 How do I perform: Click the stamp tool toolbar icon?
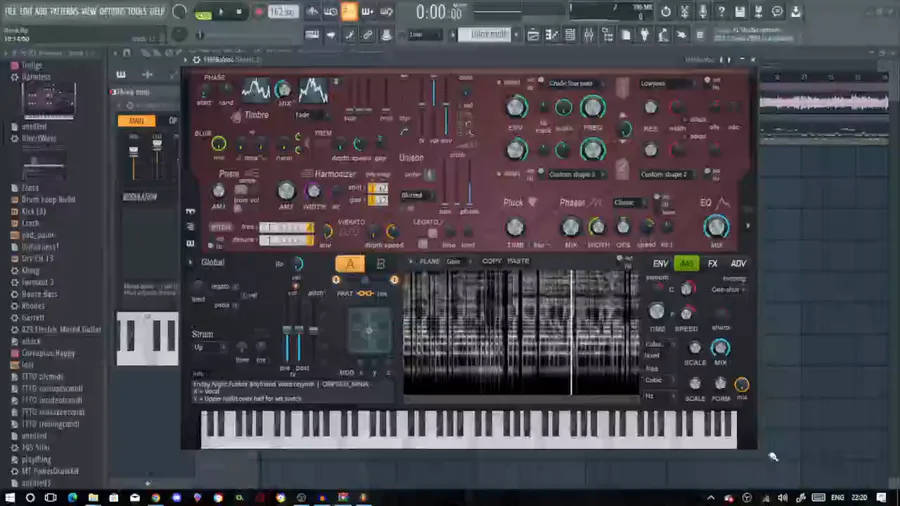coord(386,35)
